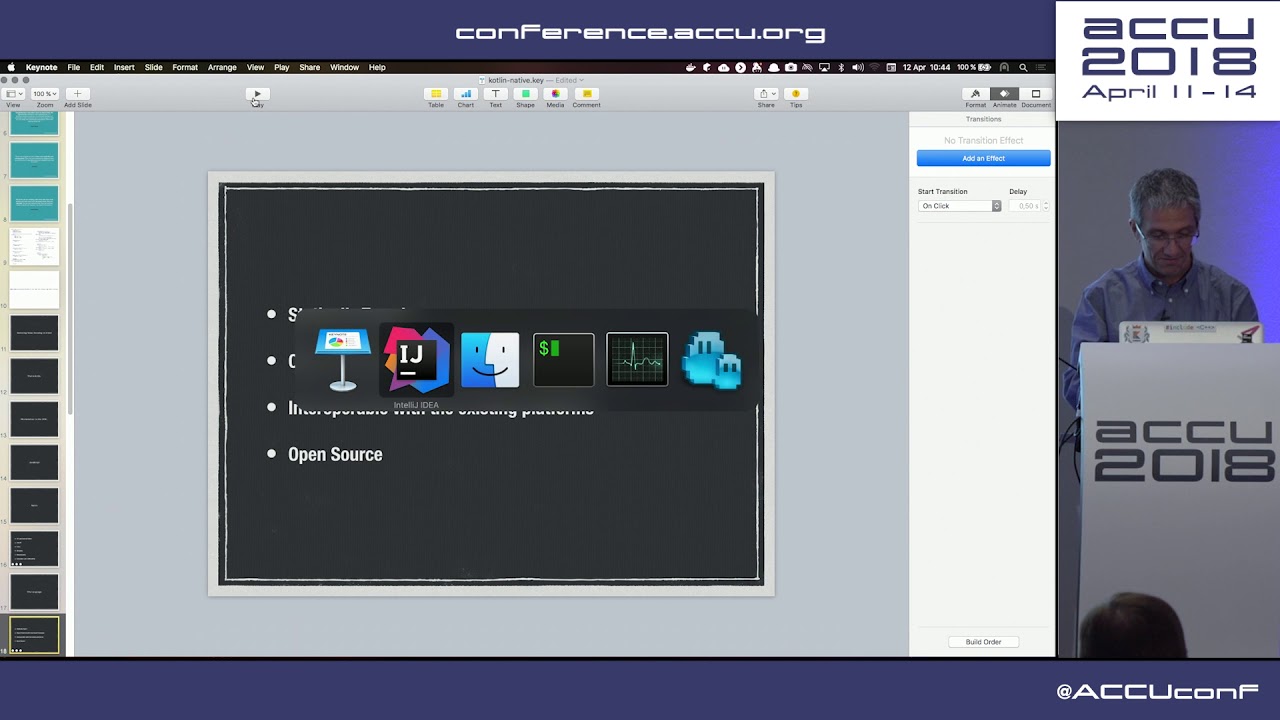Choose Activity Monitor in the app switcher
Image resolution: width=1280 pixels, height=720 pixels.
pyautogui.click(x=637, y=360)
